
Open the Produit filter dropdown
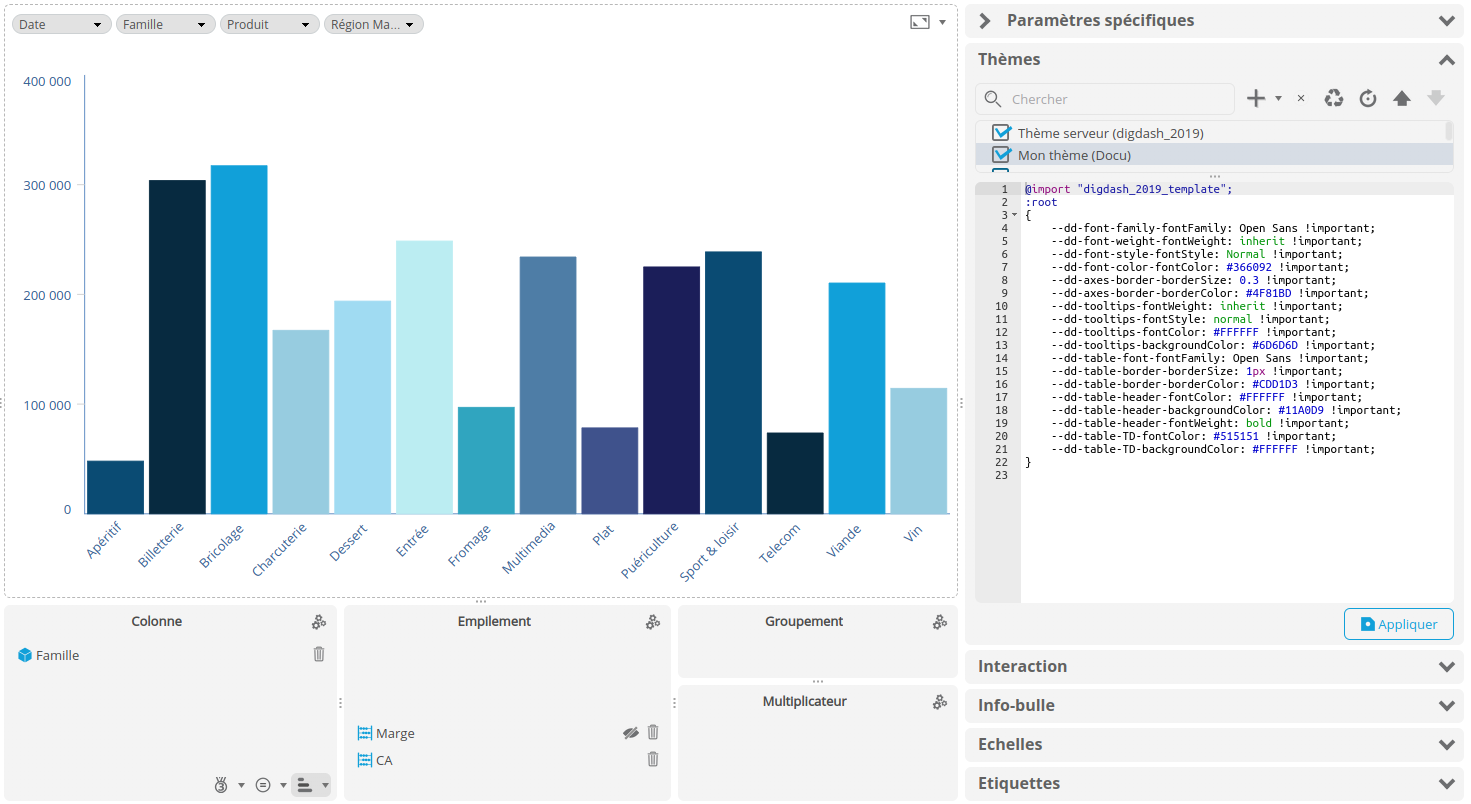click(269, 24)
